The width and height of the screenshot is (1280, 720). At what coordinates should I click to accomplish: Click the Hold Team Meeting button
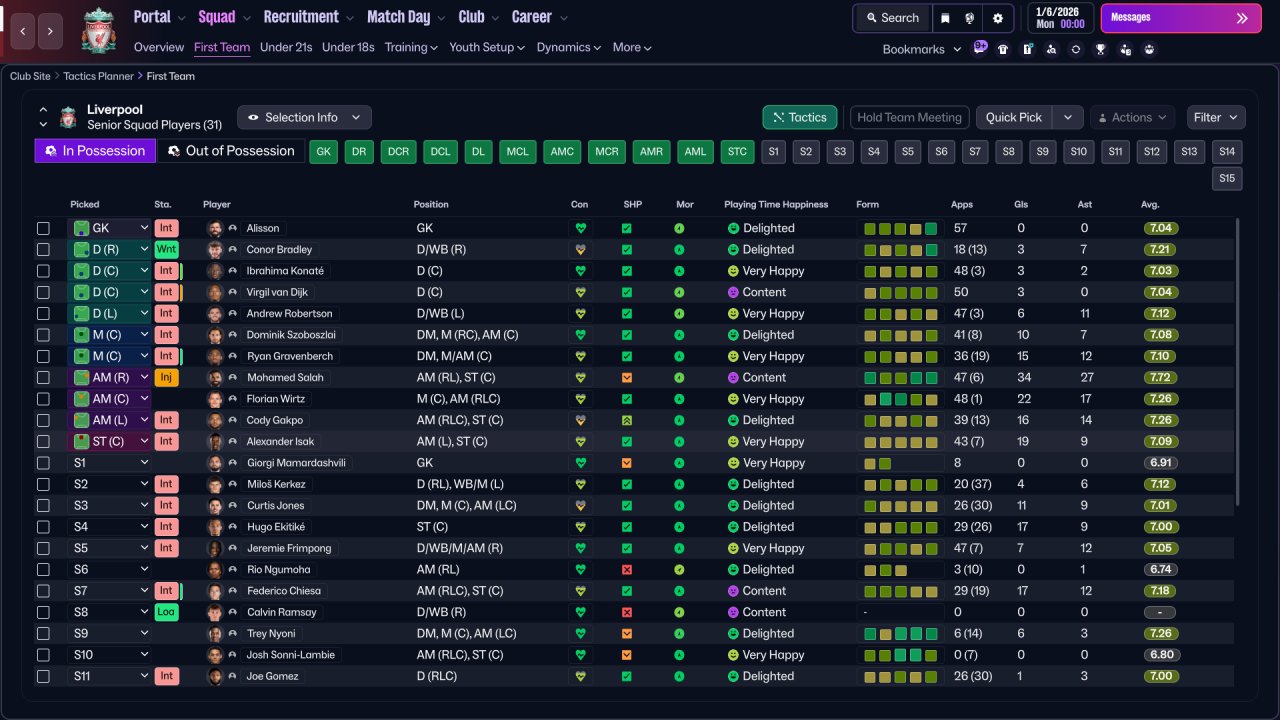(909, 117)
